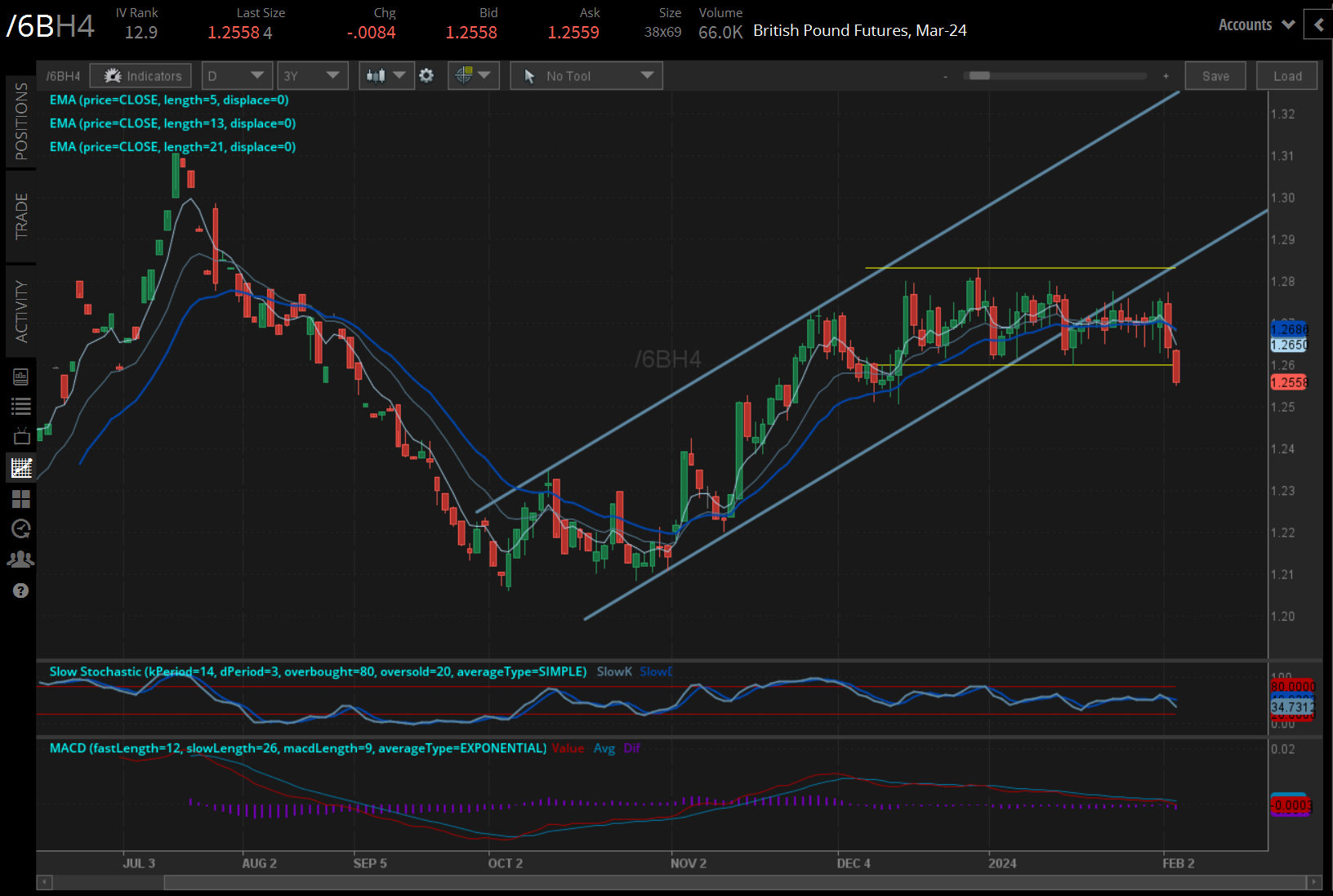Click the Save button

point(1215,75)
